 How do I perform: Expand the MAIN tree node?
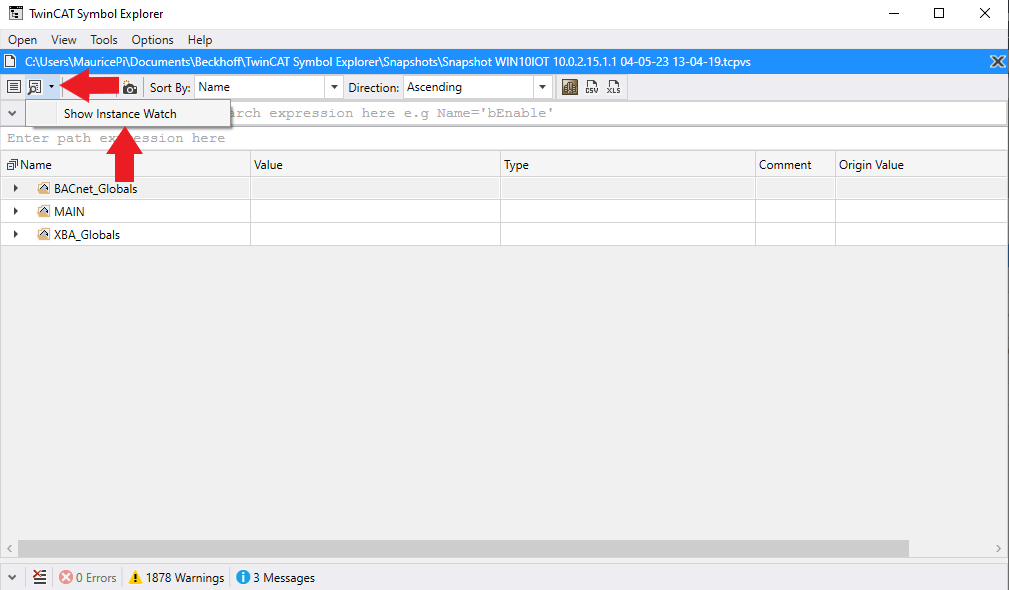point(15,211)
